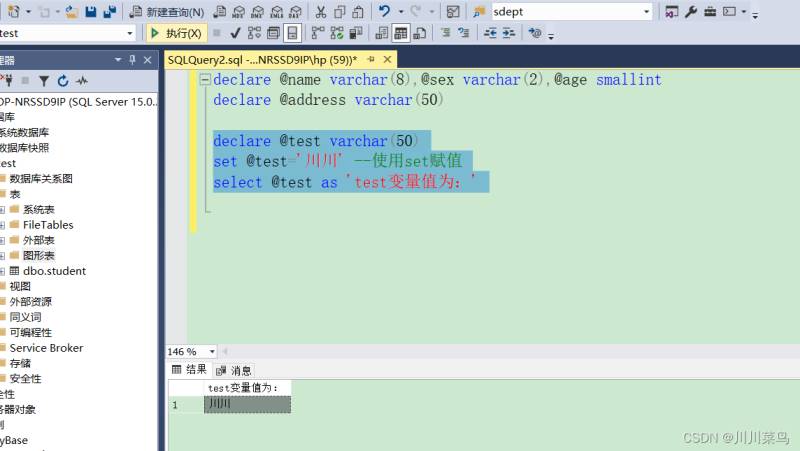Pin the SQLQuery2.sql tab

pos(370,60)
